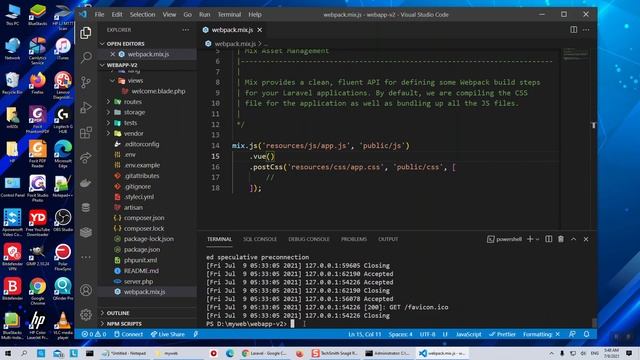Open the Go menu
640x360 pixels.
[x=187, y=14]
